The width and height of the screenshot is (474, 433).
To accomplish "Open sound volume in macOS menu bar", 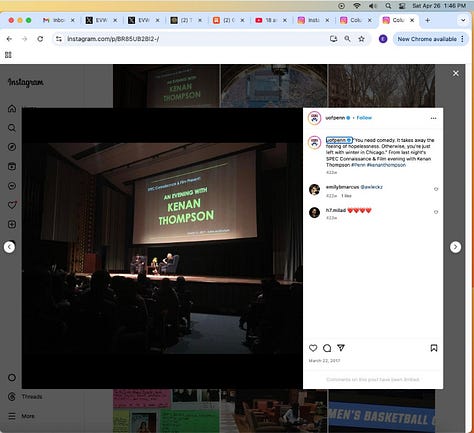I will pos(373,6).
